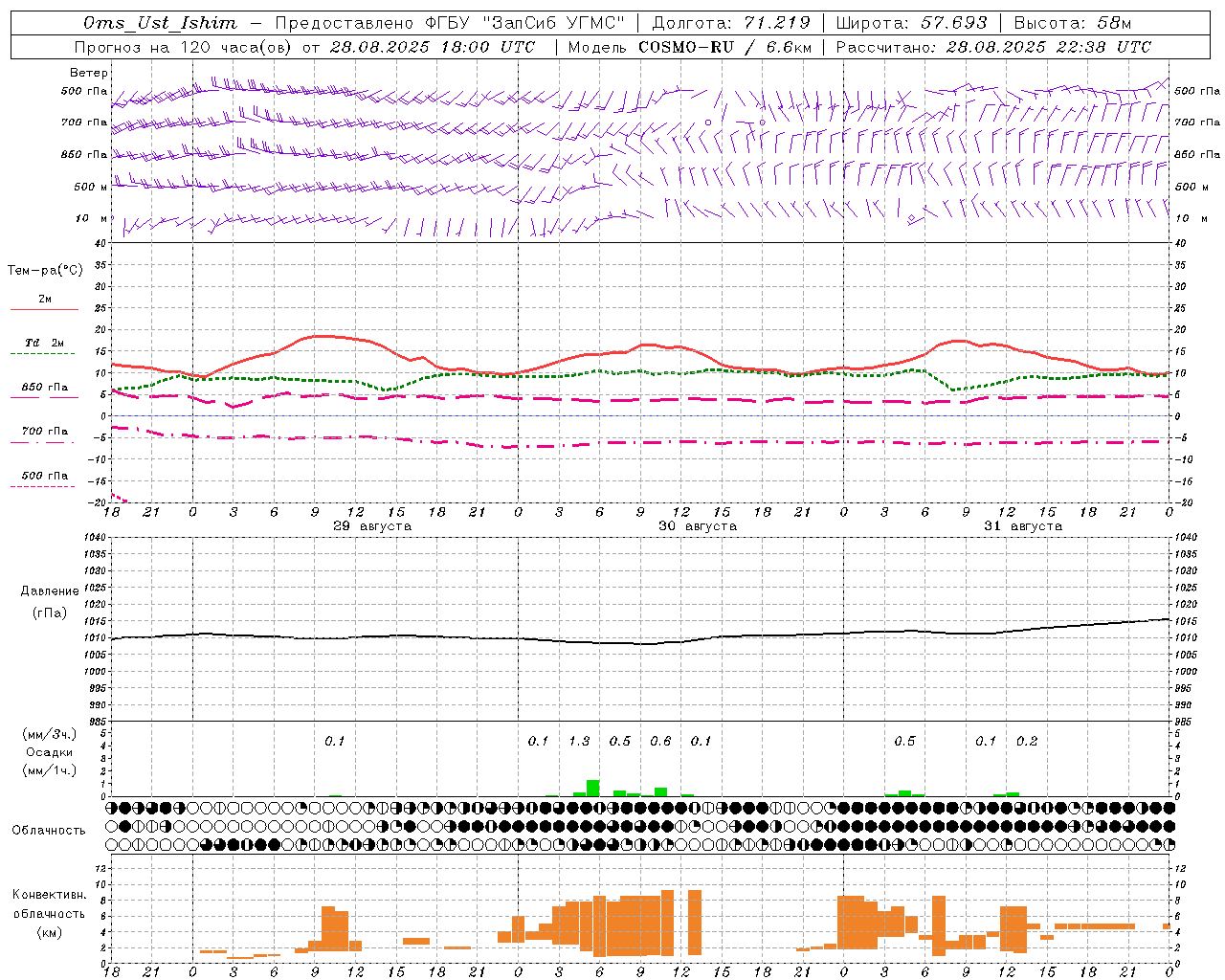Screen dimensions: 1225x980
Task: Click the 700 гПа entry in the temperature legend
Action: [45, 432]
